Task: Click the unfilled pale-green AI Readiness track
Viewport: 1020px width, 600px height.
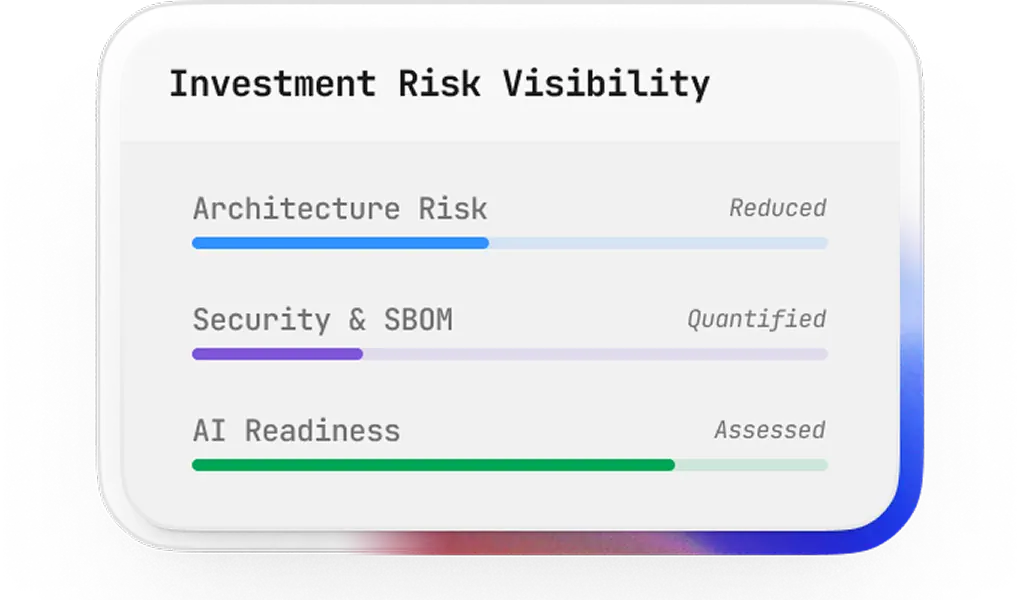Action: click(x=751, y=465)
